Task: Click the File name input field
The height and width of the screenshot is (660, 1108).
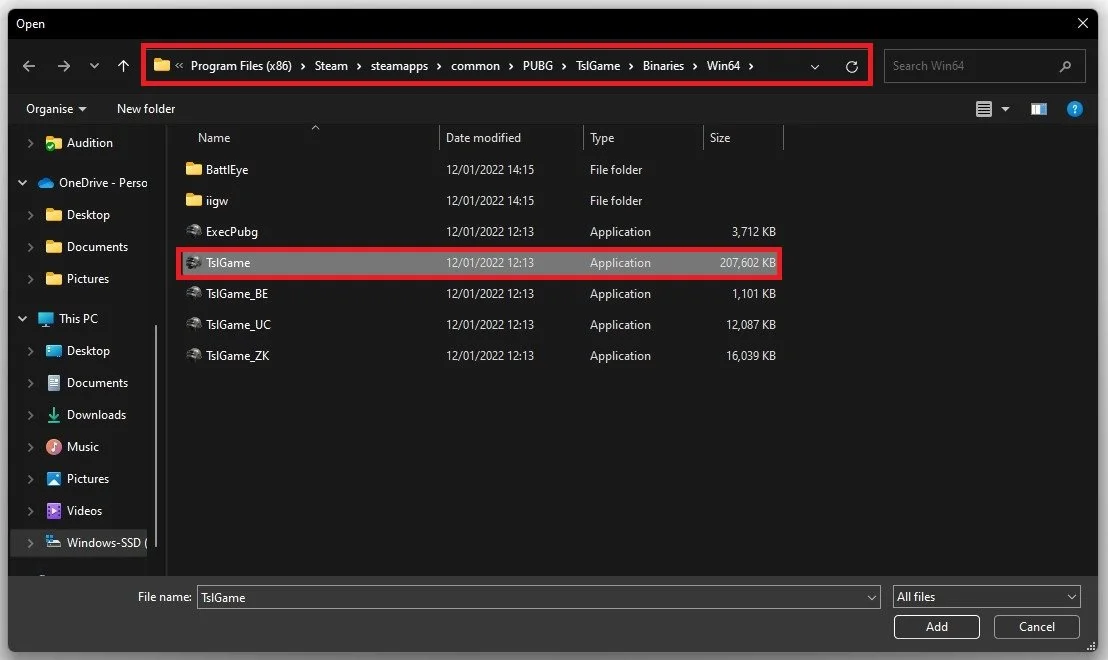Action: (x=538, y=597)
